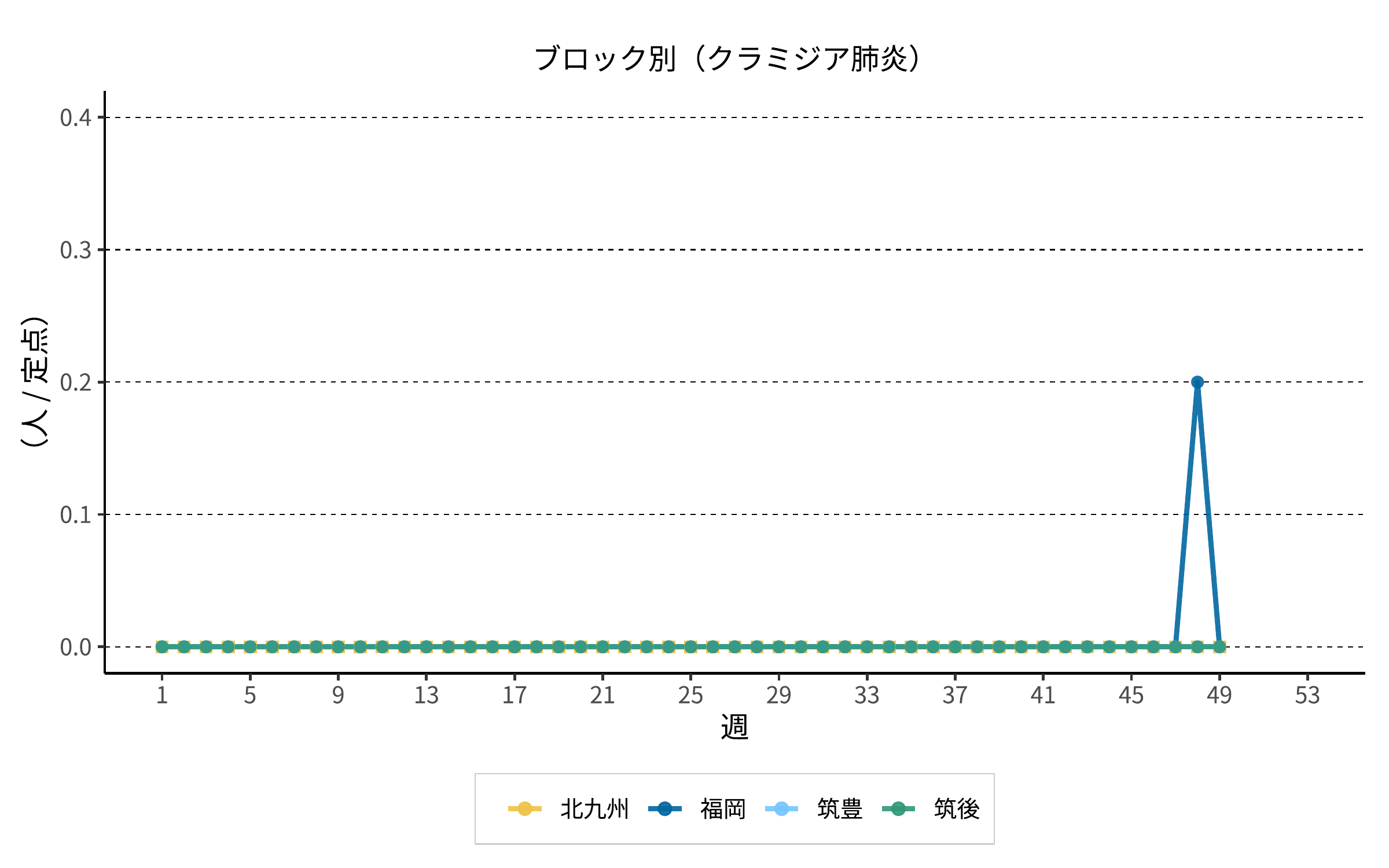Click the 筑後 legend label text
This screenshot has height=868, width=1389.
(x=957, y=809)
